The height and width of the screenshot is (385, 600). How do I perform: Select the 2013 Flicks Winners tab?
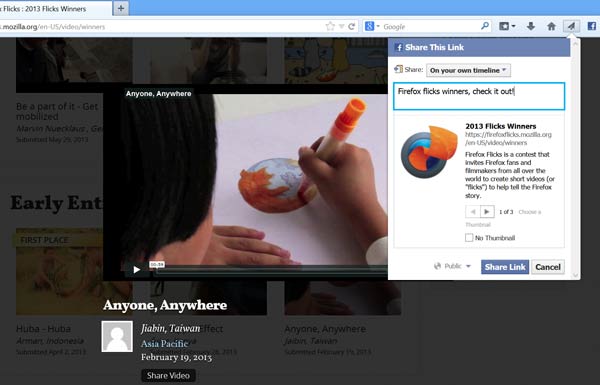(x=55, y=8)
